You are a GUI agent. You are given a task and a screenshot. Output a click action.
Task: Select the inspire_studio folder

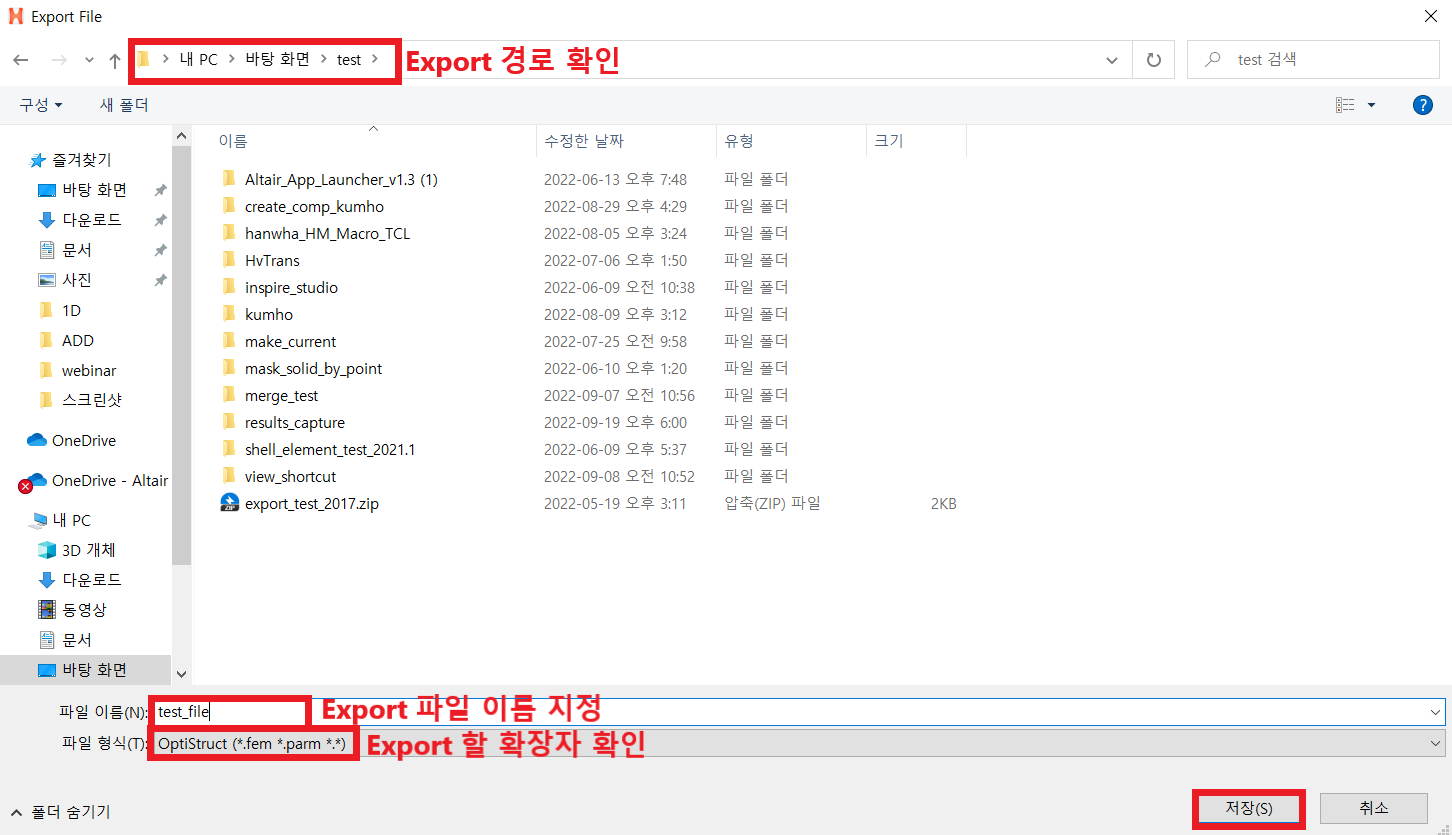click(291, 288)
